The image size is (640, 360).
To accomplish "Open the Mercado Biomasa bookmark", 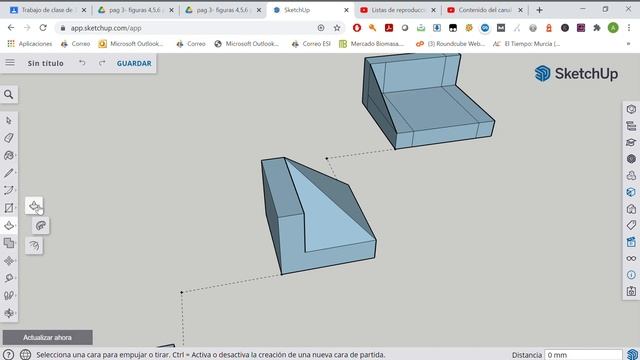I will [x=371, y=44].
